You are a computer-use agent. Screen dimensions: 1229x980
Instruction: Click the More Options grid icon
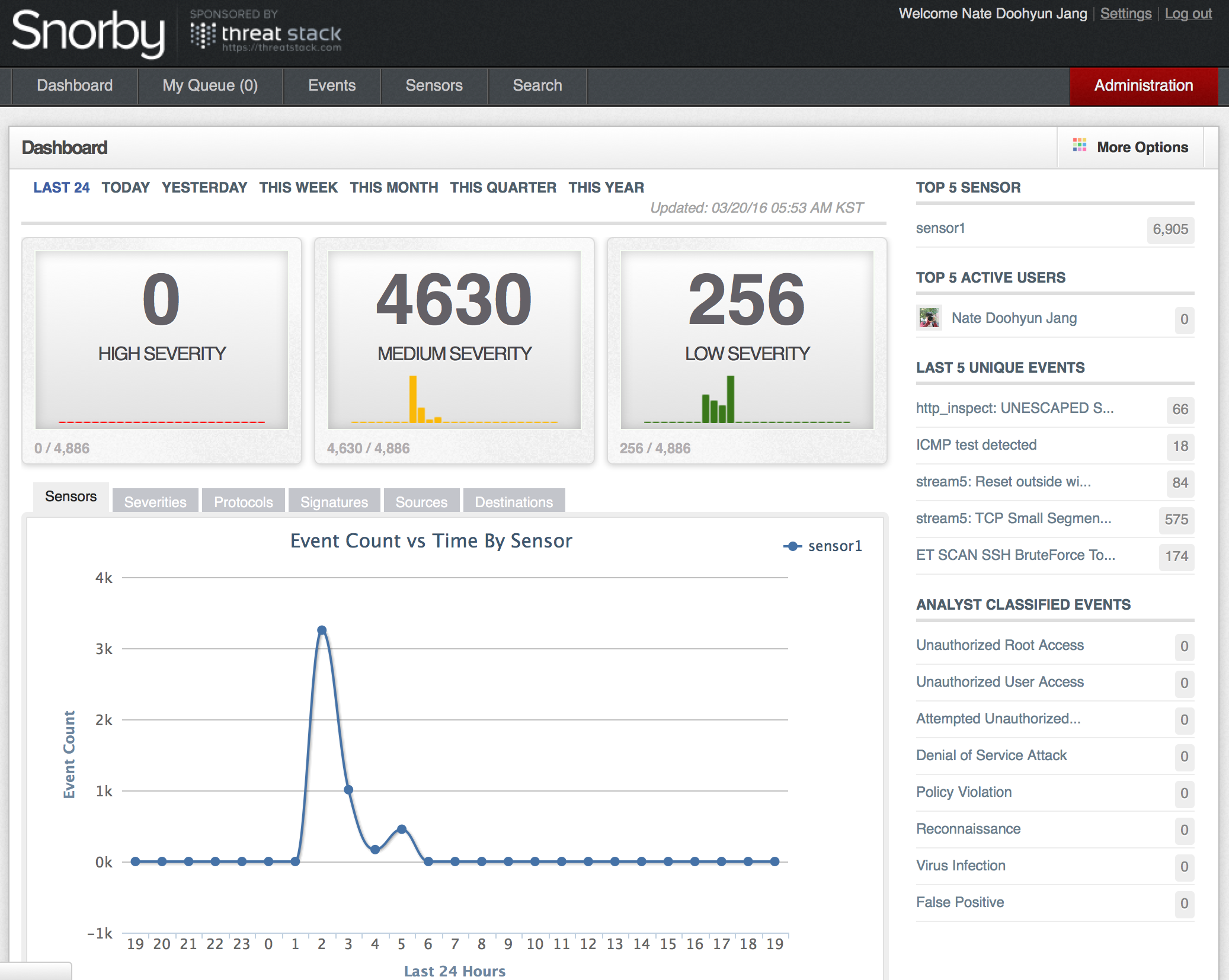[1079, 146]
